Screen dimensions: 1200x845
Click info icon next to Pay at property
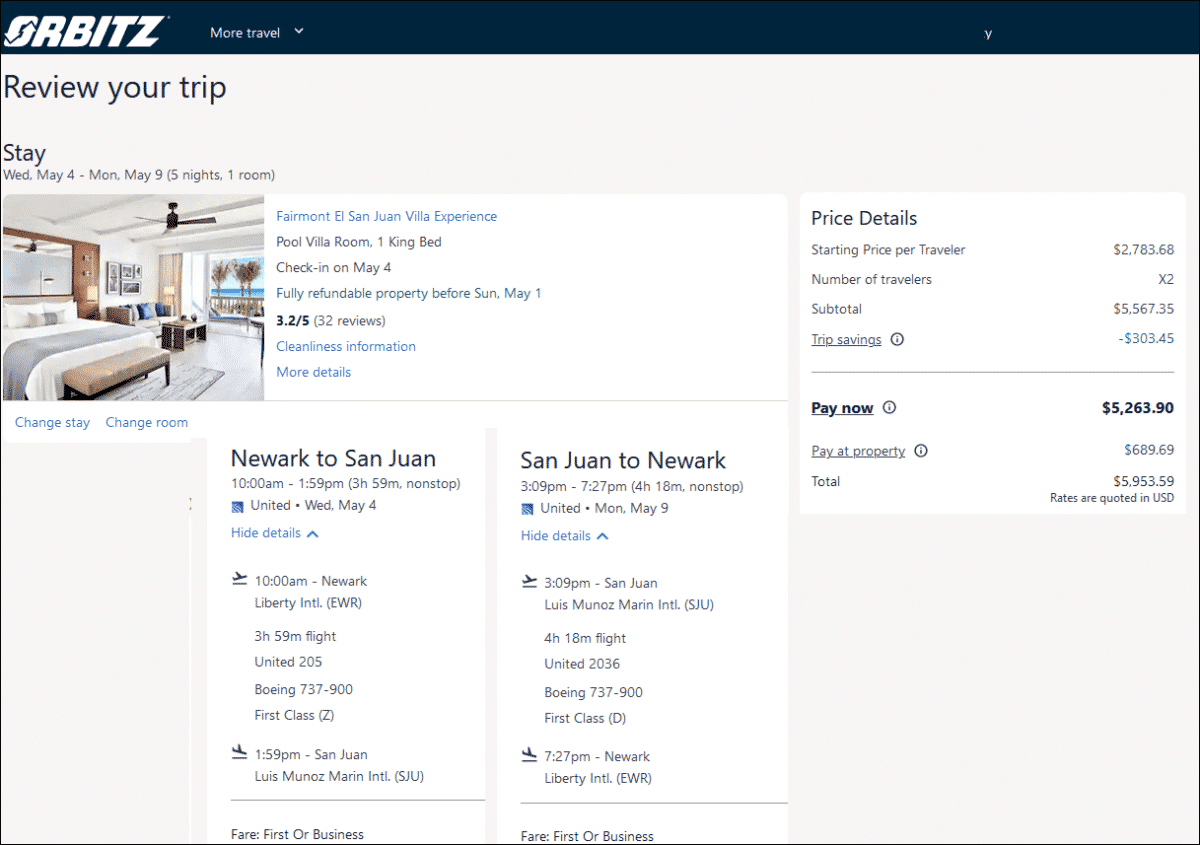point(921,451)
